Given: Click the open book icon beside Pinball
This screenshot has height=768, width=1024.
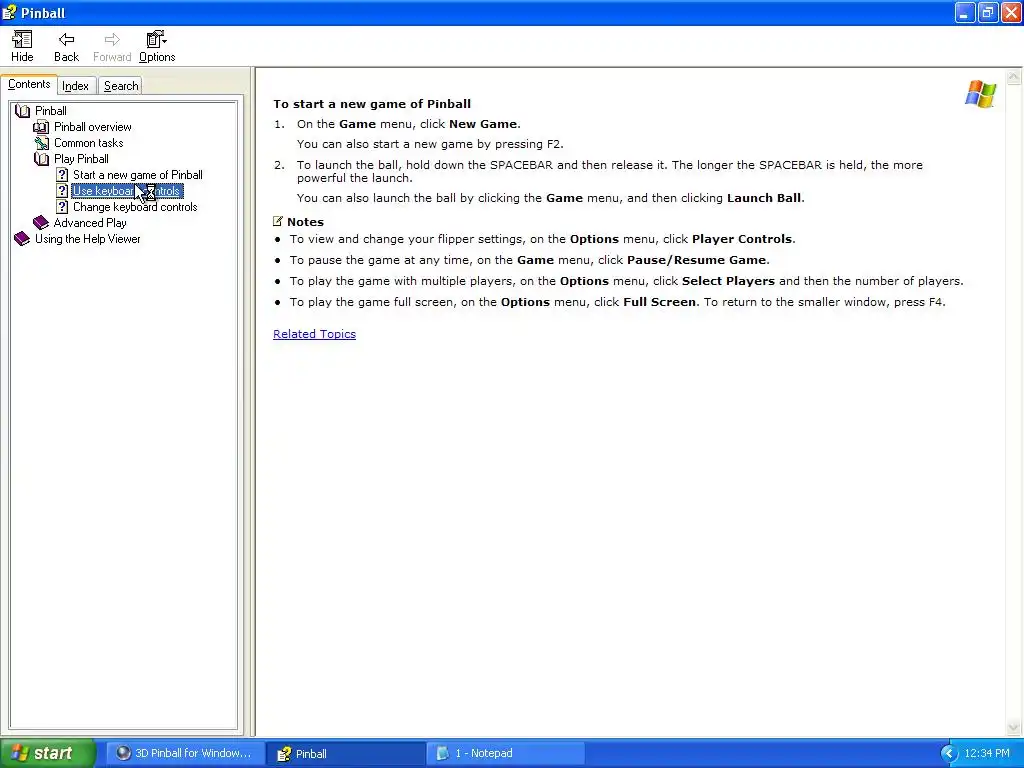Looking at the screenshot, I should point(22,111).
